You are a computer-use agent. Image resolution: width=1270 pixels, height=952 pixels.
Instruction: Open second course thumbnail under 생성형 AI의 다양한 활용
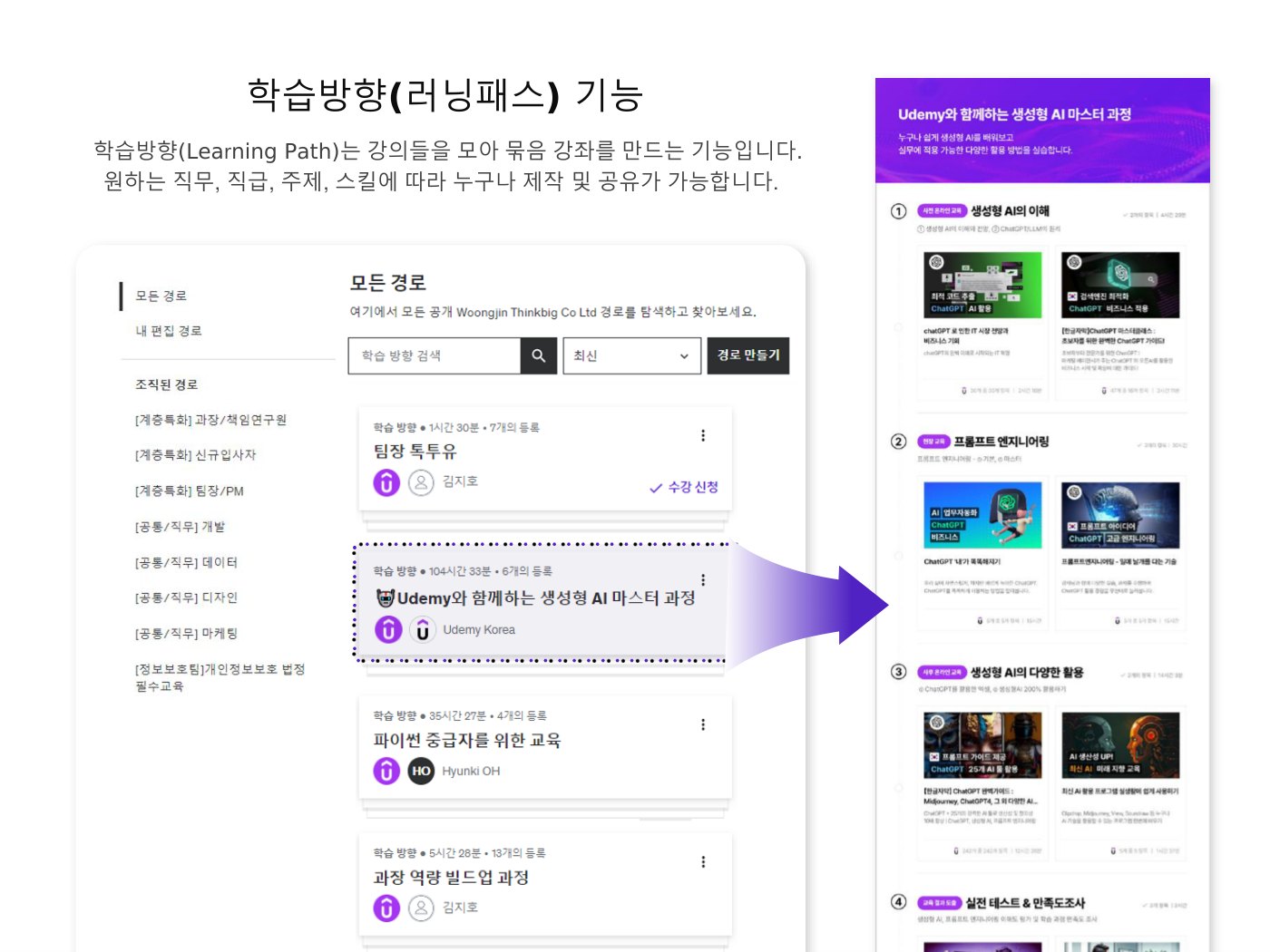tap(1120, 745)
